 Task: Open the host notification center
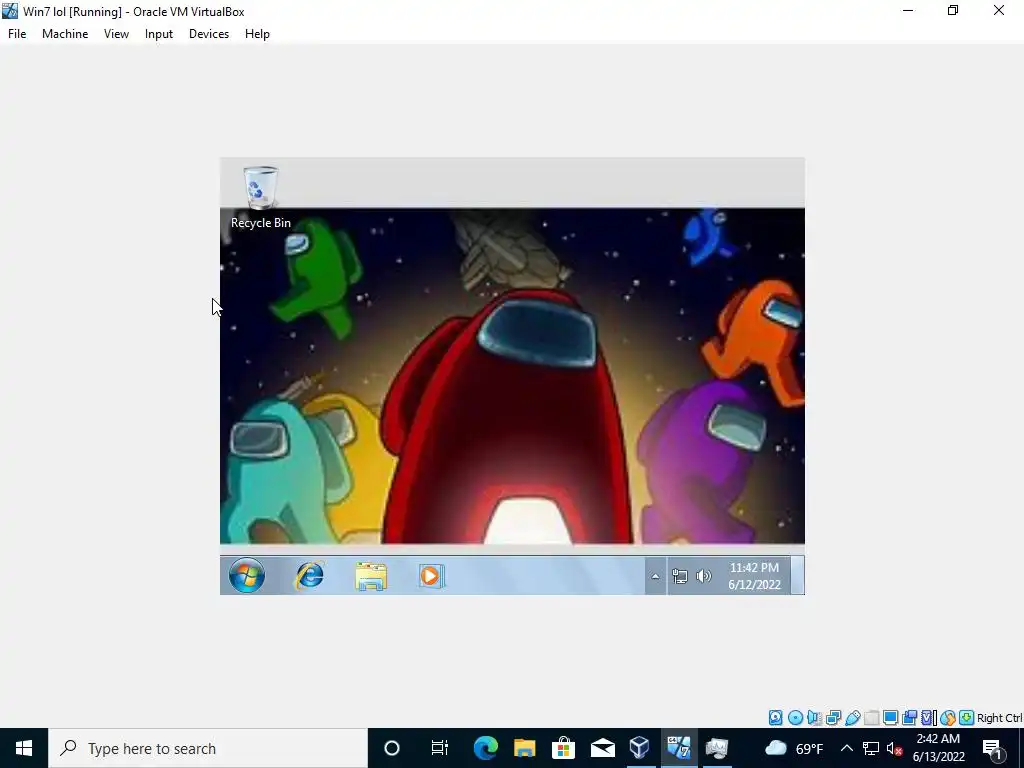click(x=992, y=749)
